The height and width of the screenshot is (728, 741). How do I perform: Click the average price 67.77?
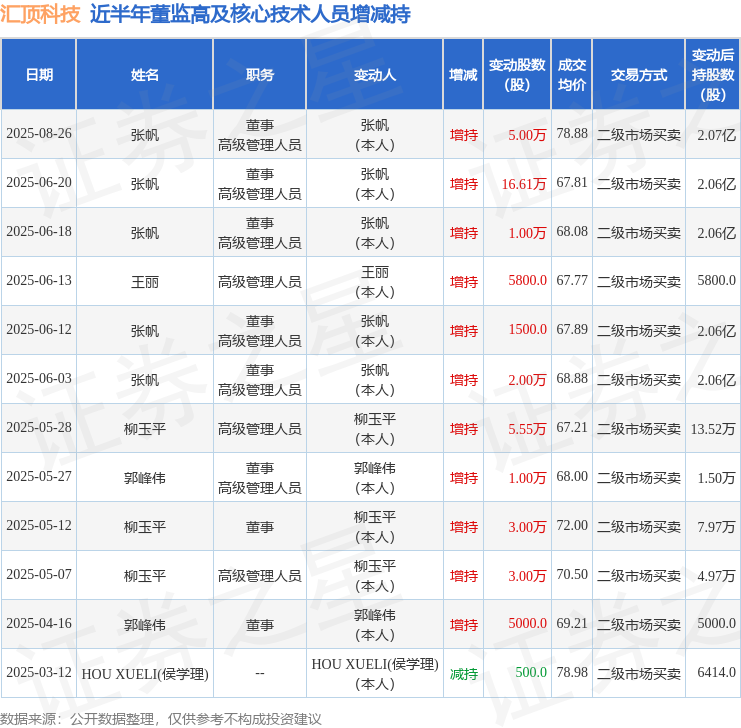click(572, 281)
